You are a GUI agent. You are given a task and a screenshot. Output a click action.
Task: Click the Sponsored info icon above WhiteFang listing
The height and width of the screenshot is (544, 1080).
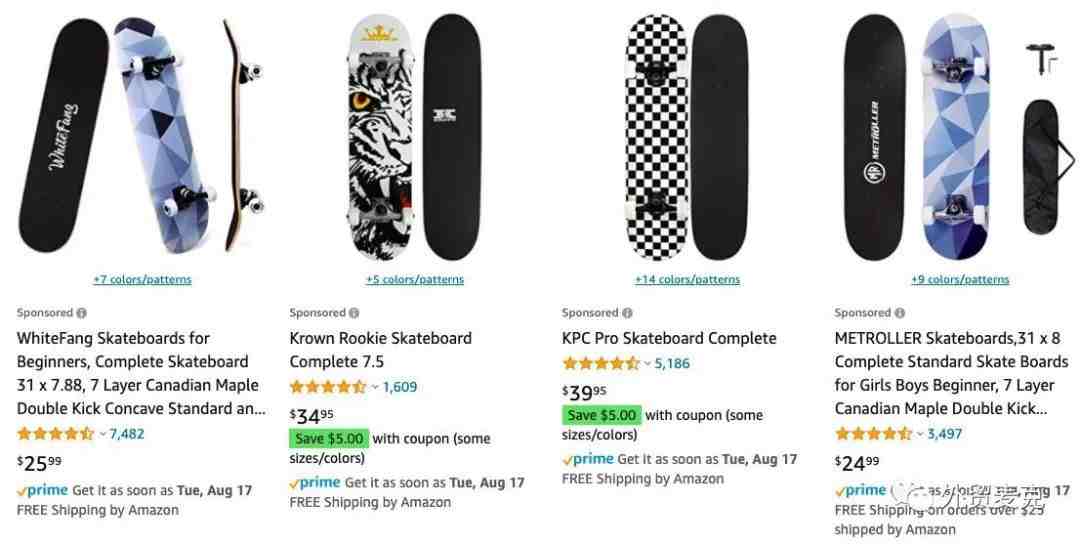[81, 313]
